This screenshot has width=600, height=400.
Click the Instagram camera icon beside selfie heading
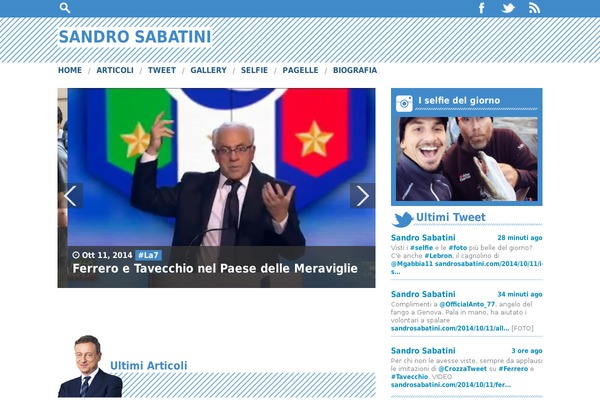point(404,103)
